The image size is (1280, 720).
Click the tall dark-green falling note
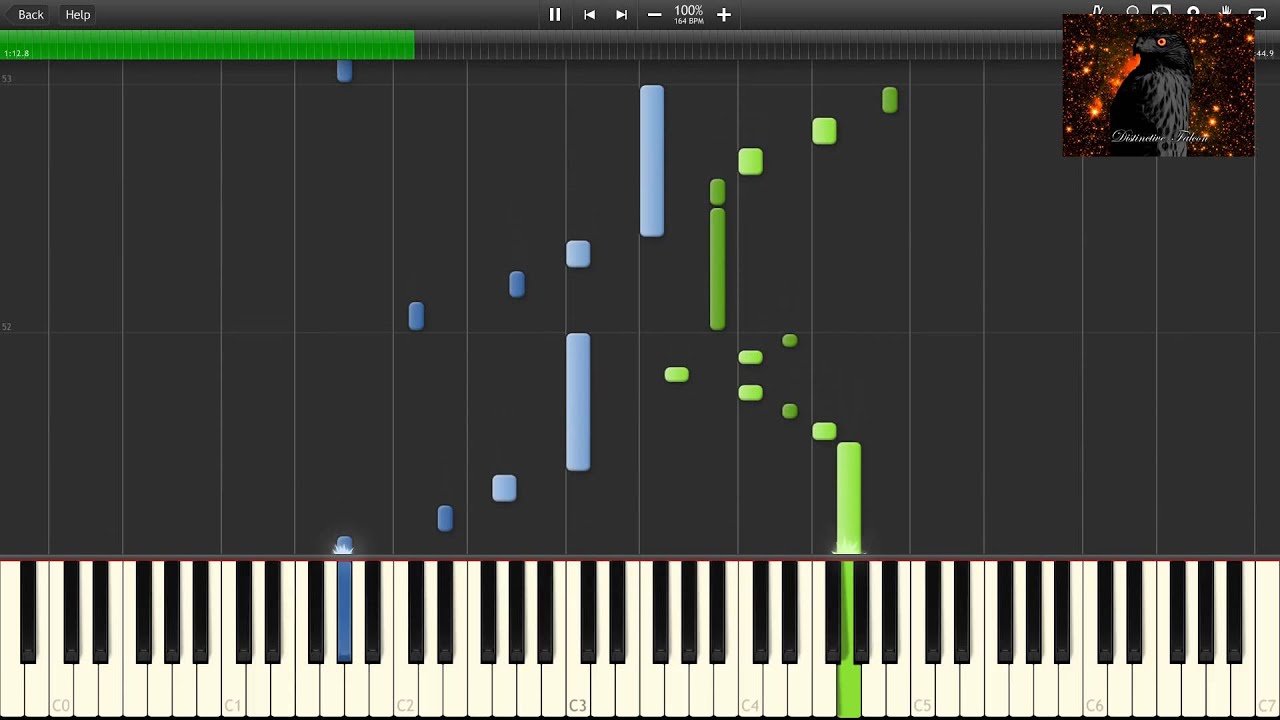pos(717,268)
